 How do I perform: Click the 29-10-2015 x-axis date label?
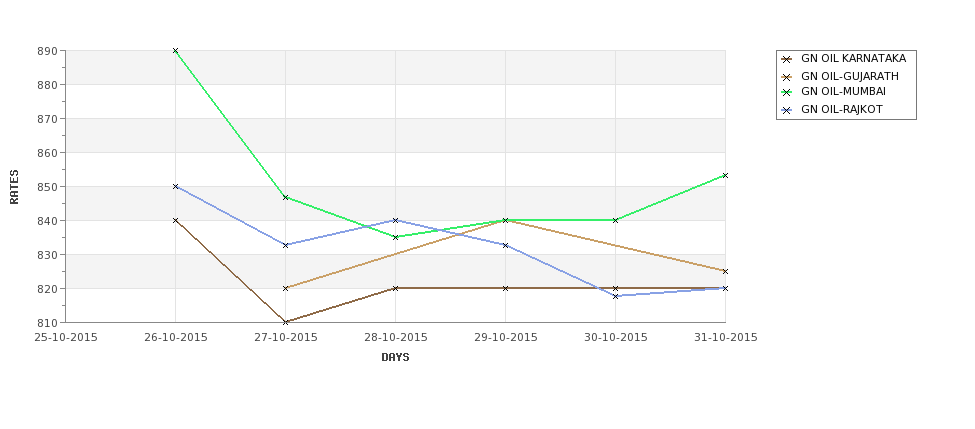[x=506, y=338]
